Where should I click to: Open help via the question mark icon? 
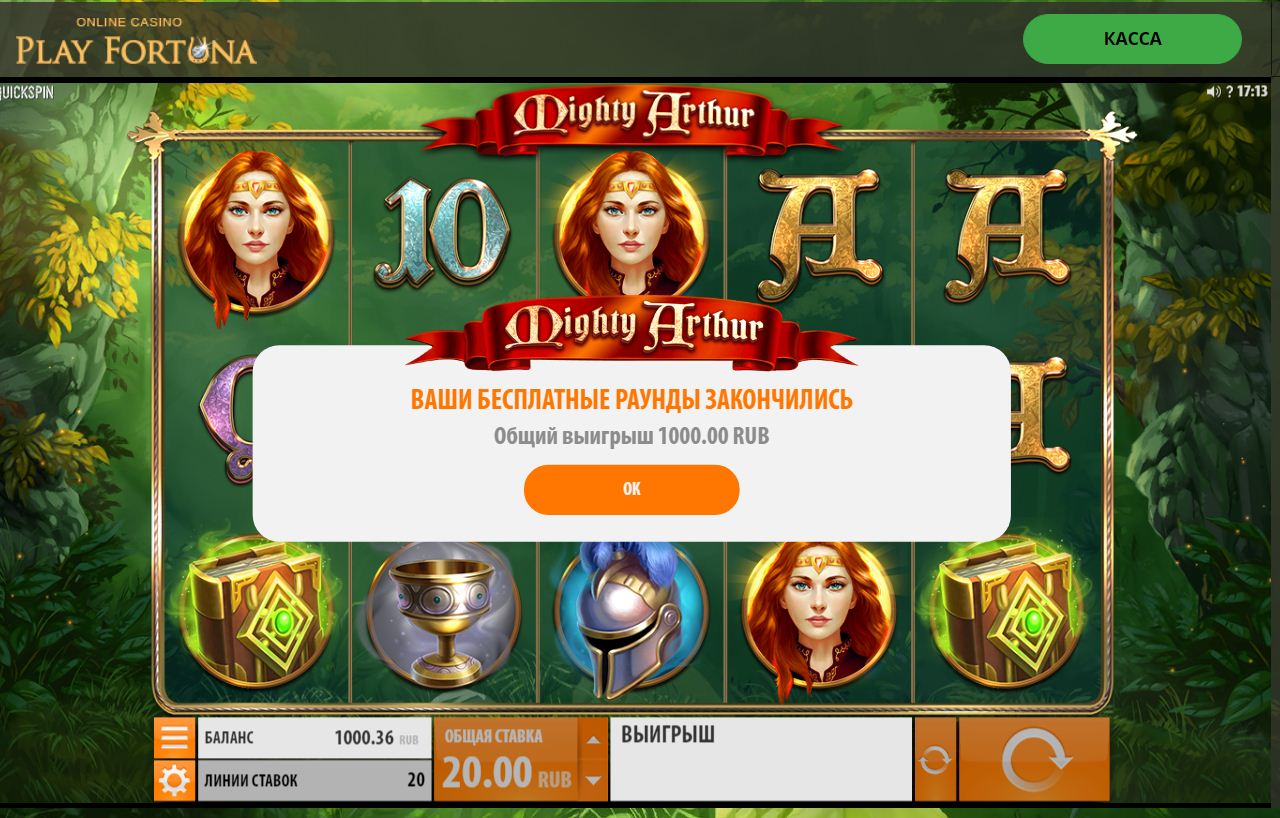[1229, 91]
